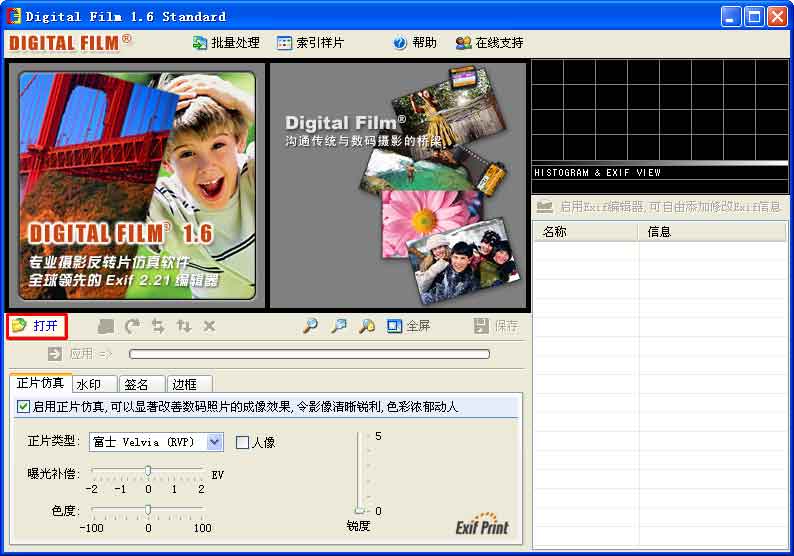The height and width of the screenshot is (556, 794).
Task: Click the 锐度 sharpness vertical slider handle
Action: 360,511
